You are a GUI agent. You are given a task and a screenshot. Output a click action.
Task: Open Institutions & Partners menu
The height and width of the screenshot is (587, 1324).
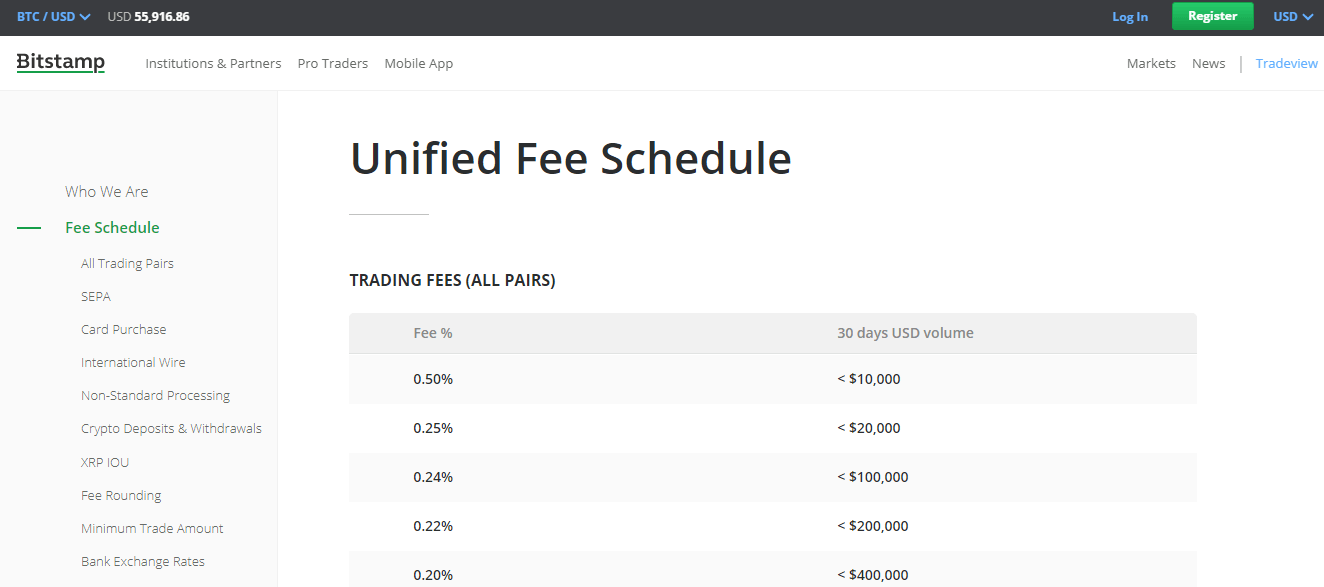coord(213,63)
